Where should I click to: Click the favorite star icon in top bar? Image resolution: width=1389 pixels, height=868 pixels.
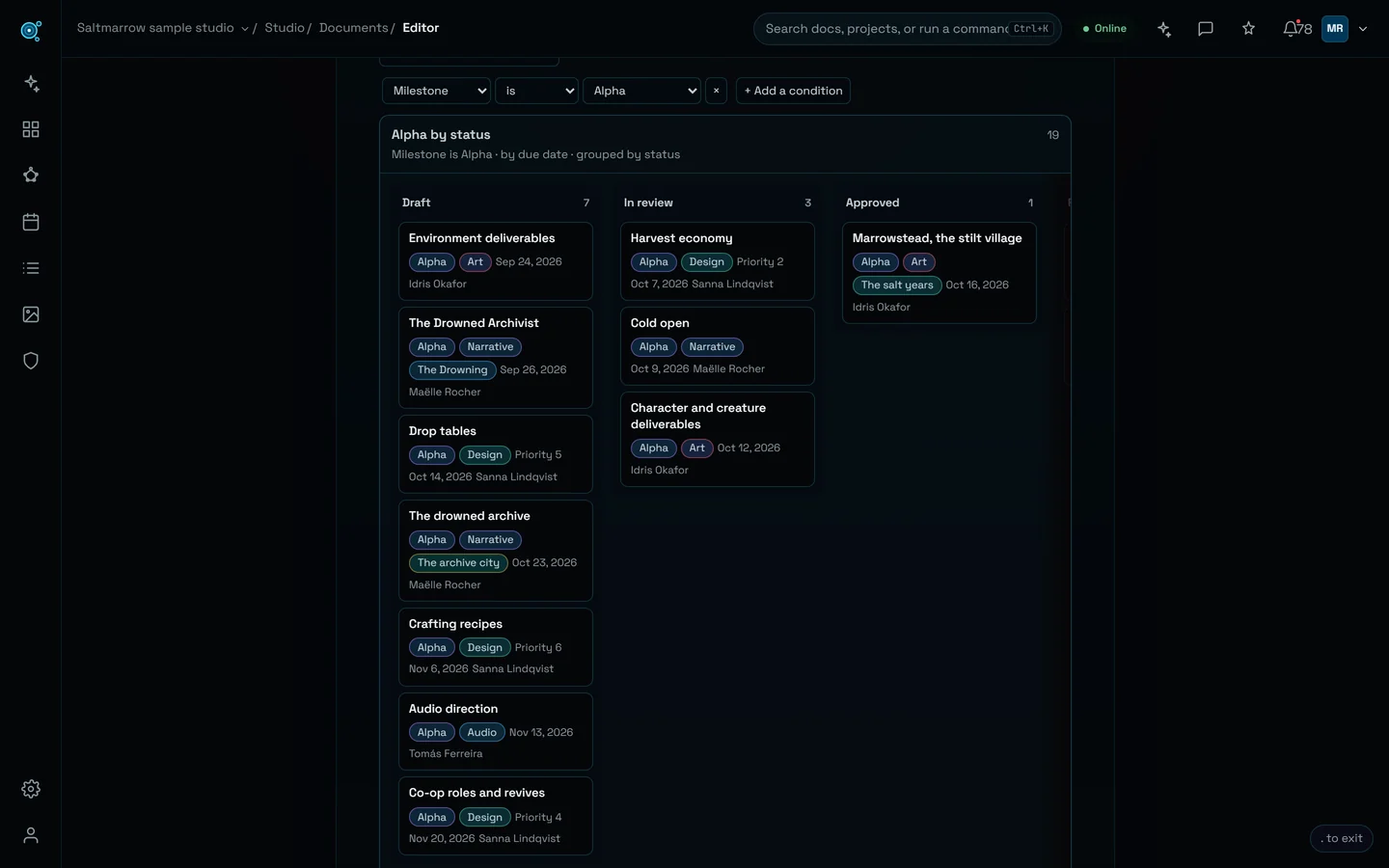1248,29
